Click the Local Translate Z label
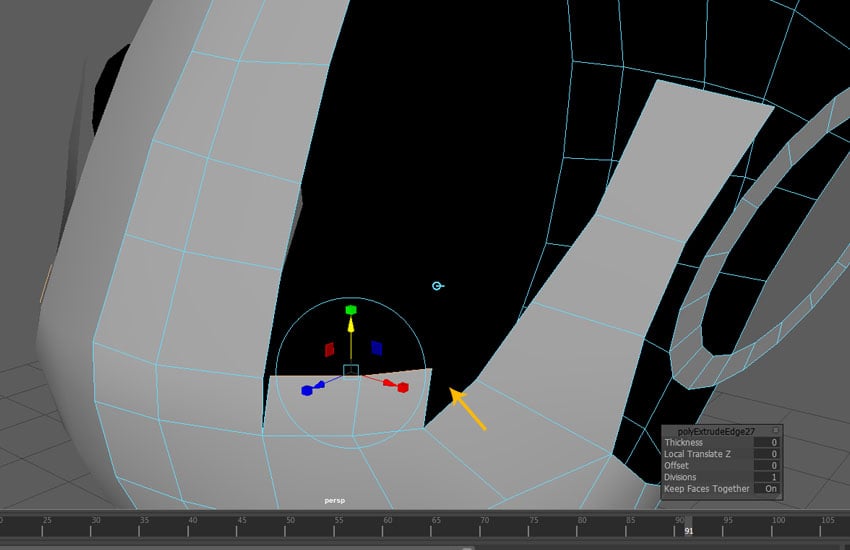 click(697, 454)
